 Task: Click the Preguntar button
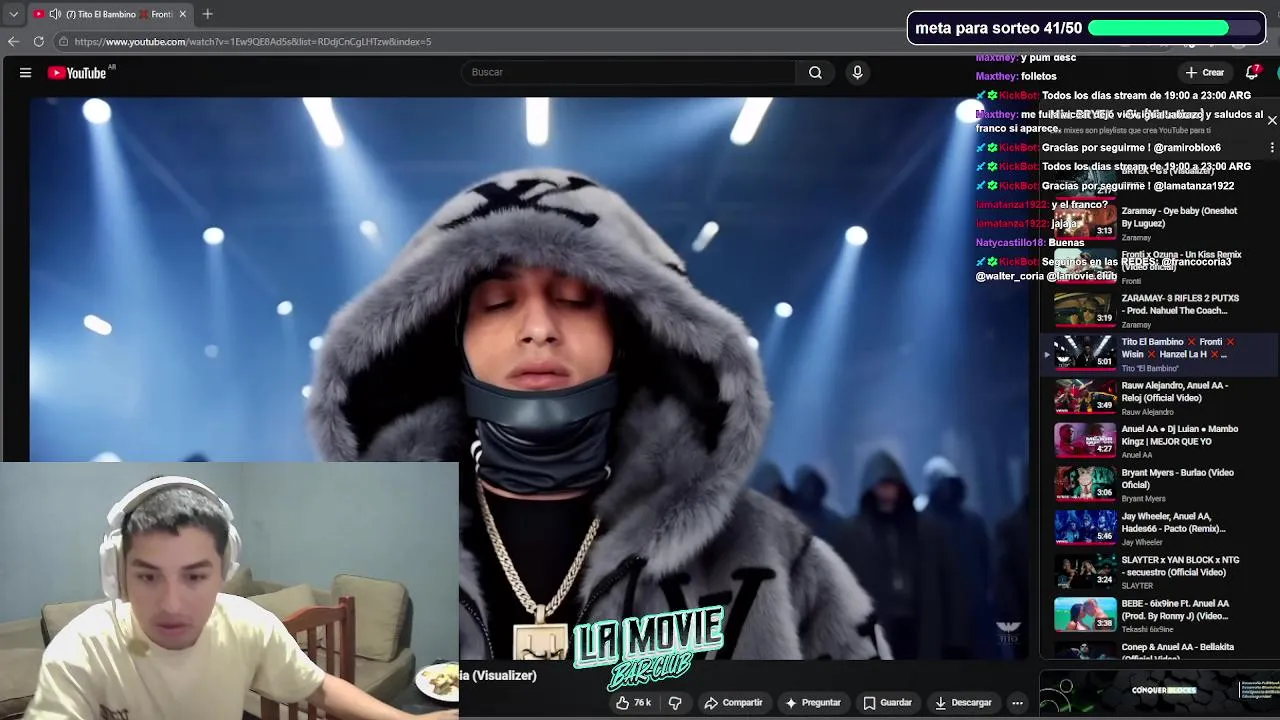(x=812, y=703)
